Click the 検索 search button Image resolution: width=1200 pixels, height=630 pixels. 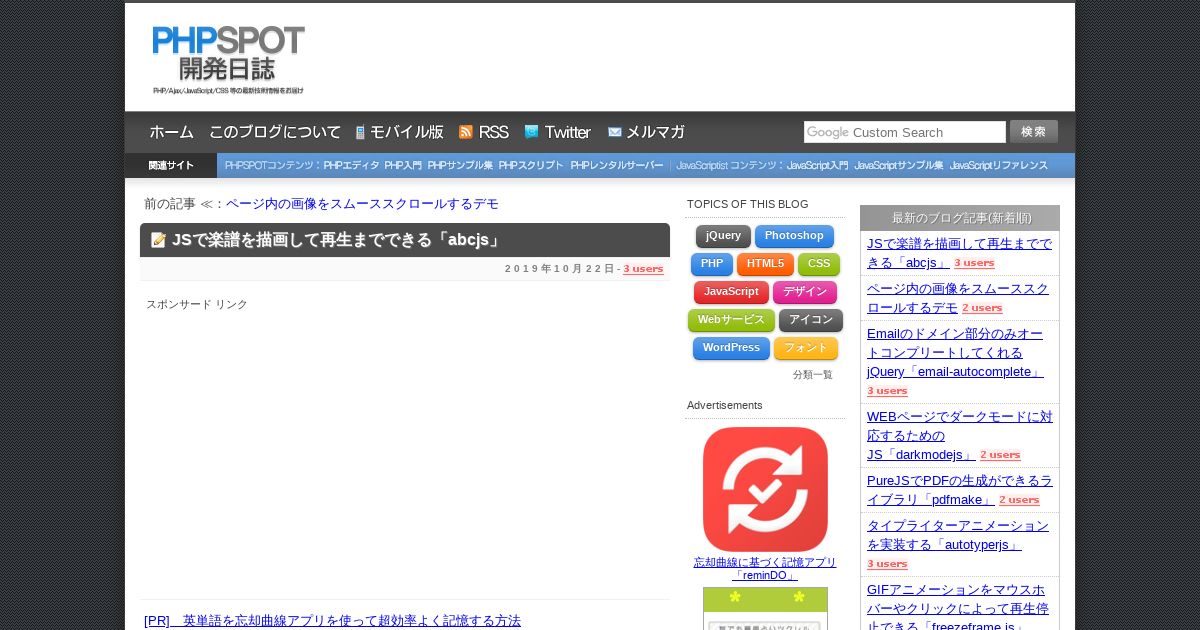tap(1034, 131)
